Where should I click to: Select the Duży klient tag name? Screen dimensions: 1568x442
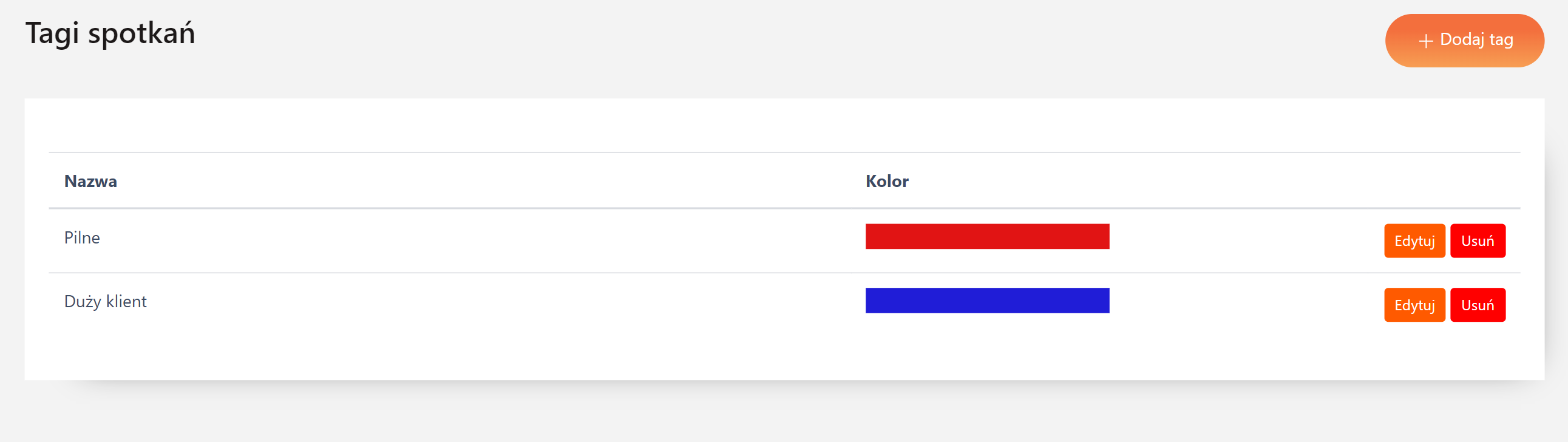pos(105,302)
